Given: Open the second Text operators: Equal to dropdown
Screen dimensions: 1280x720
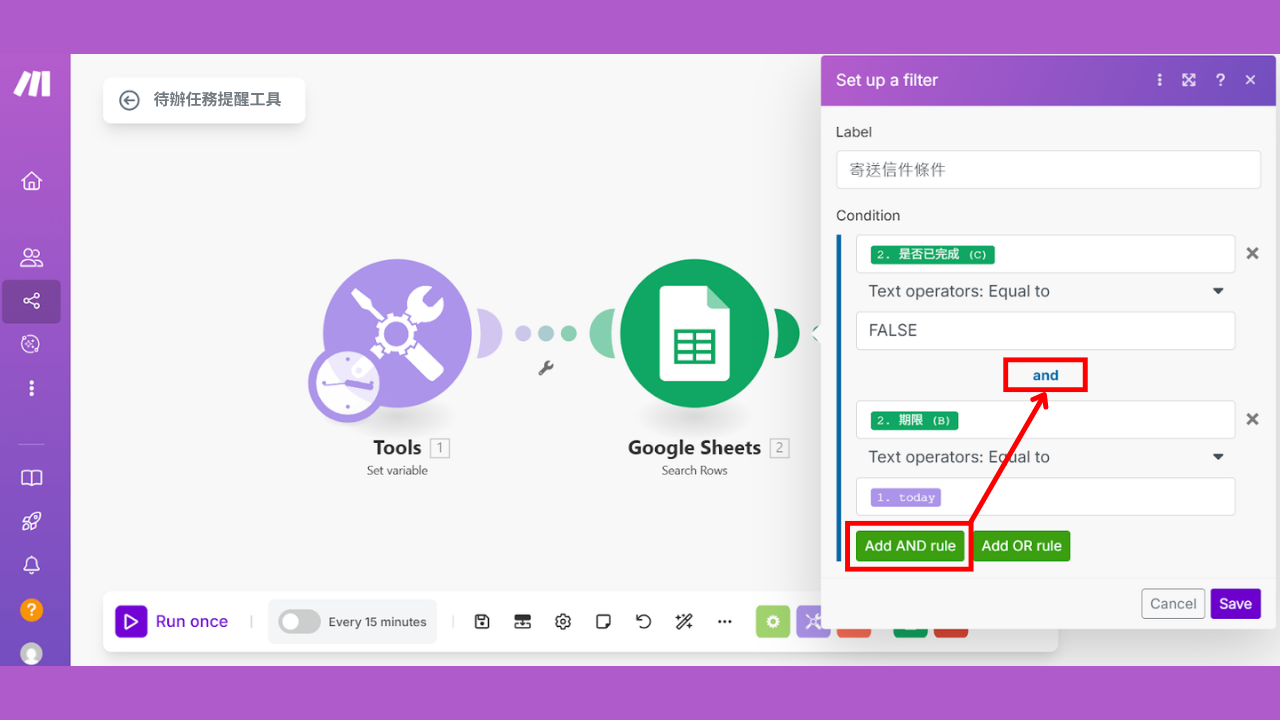Looking at the screenshot, I should (x=1046, y=457).
